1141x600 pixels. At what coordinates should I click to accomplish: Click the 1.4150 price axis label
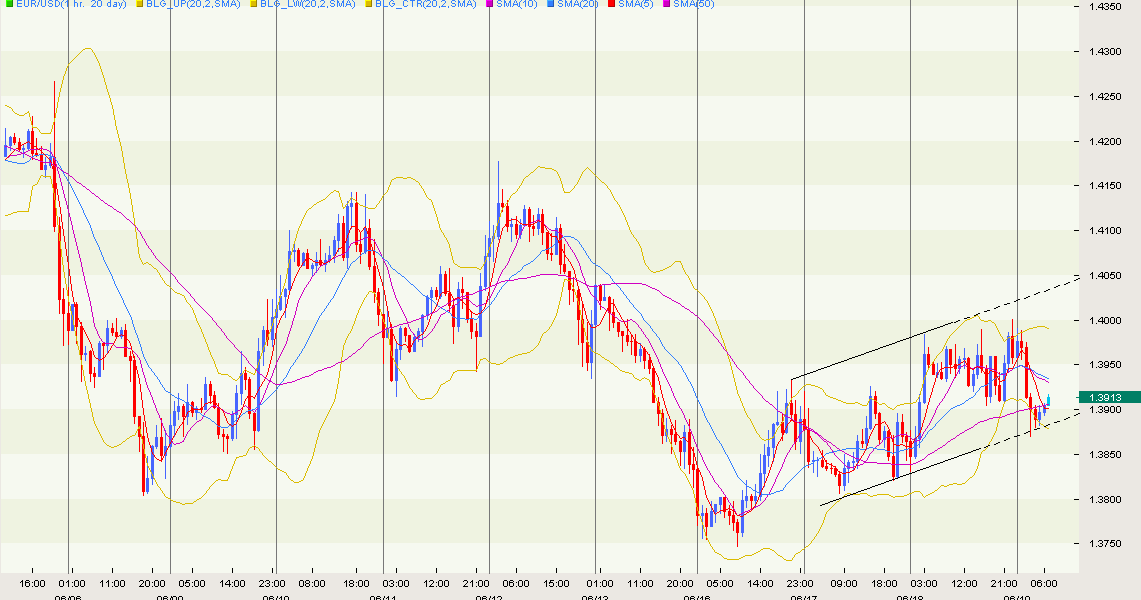point(1105,186)
